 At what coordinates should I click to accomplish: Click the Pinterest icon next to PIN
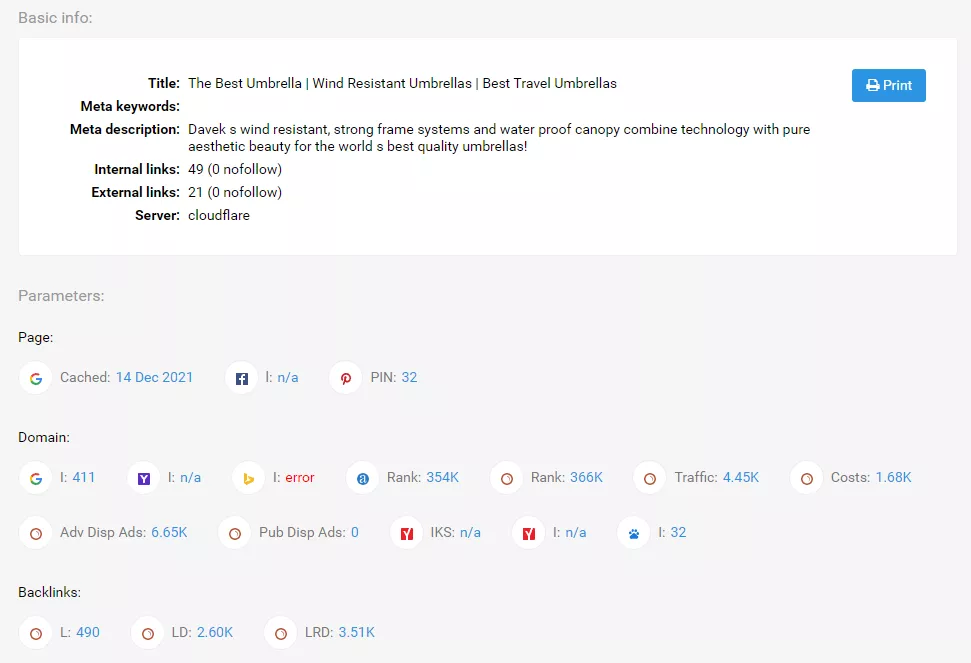346,378
